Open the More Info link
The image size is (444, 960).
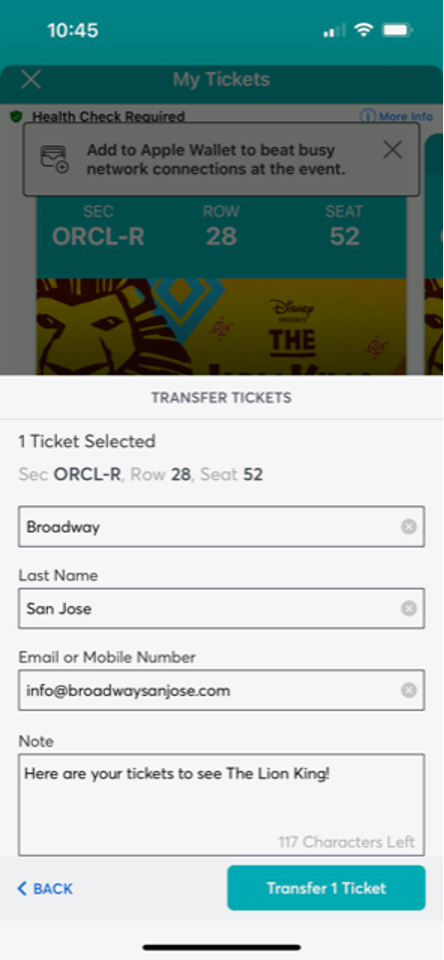tap(396, 116)
